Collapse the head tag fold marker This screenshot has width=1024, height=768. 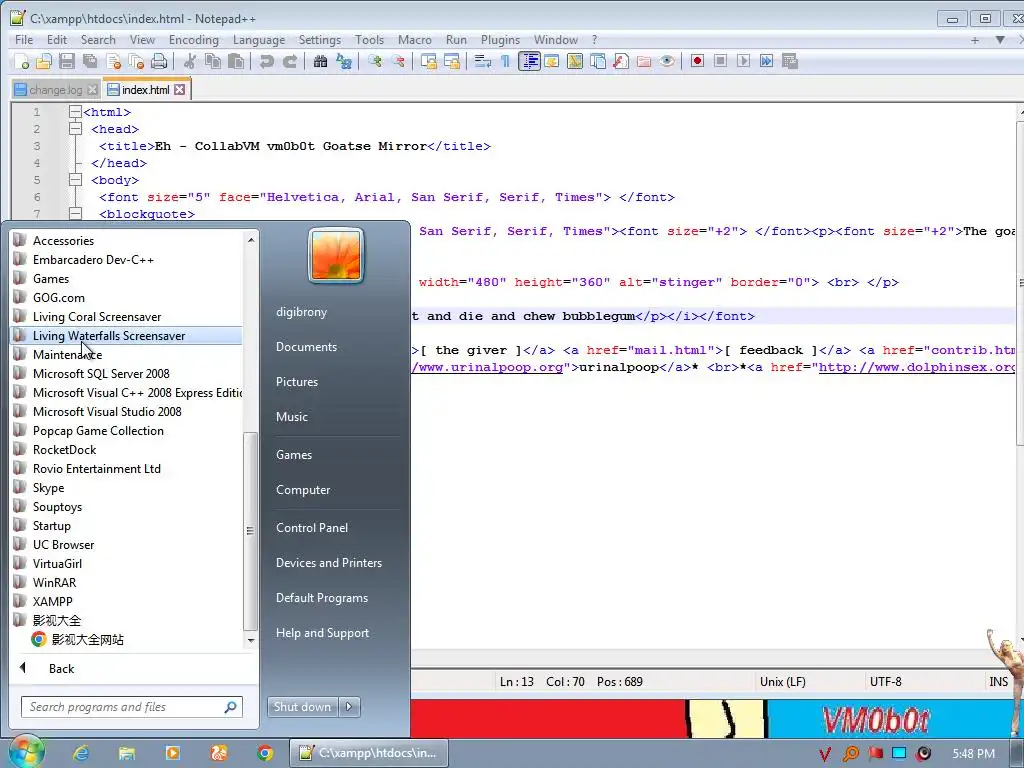(76, 129)
